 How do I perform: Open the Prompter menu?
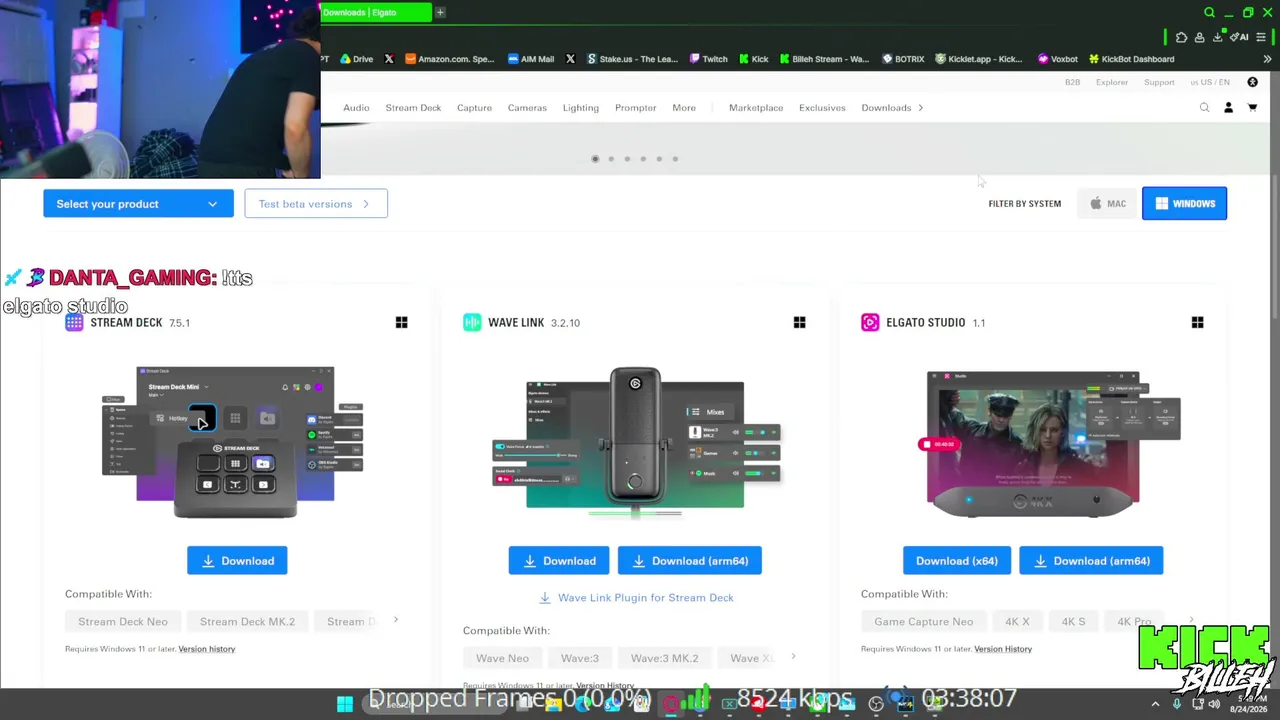pyautogui.click(x=636, y=108)
